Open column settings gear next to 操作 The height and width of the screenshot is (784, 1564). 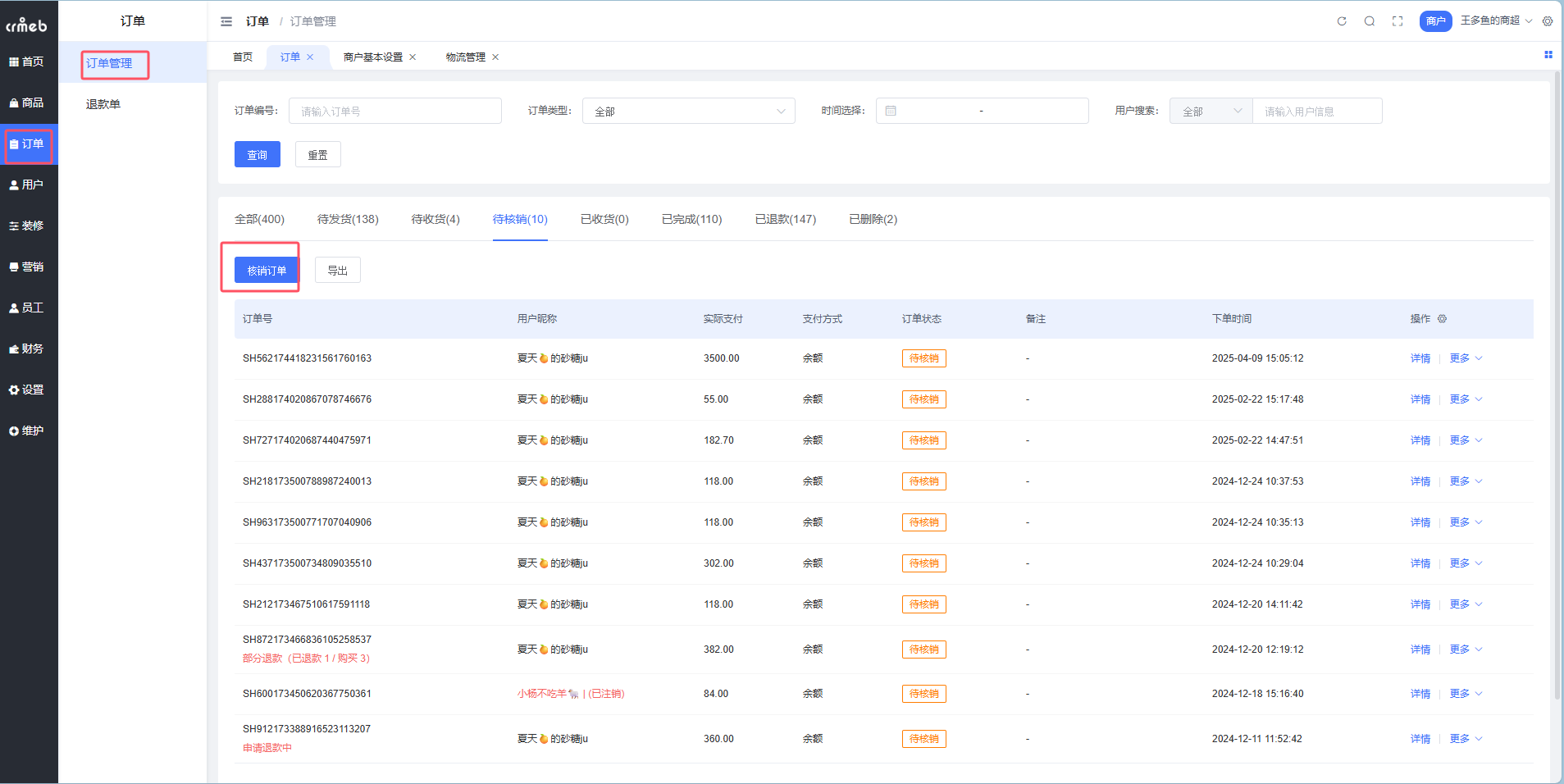1442,319
